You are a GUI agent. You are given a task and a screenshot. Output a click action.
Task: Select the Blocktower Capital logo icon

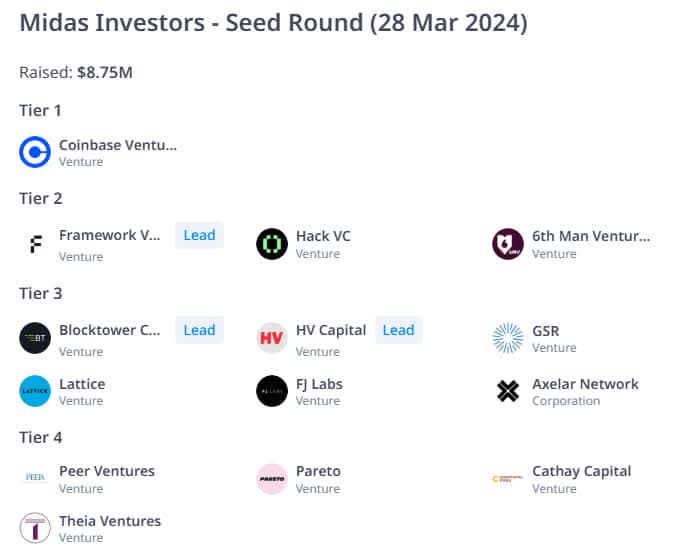click(35, 338)
